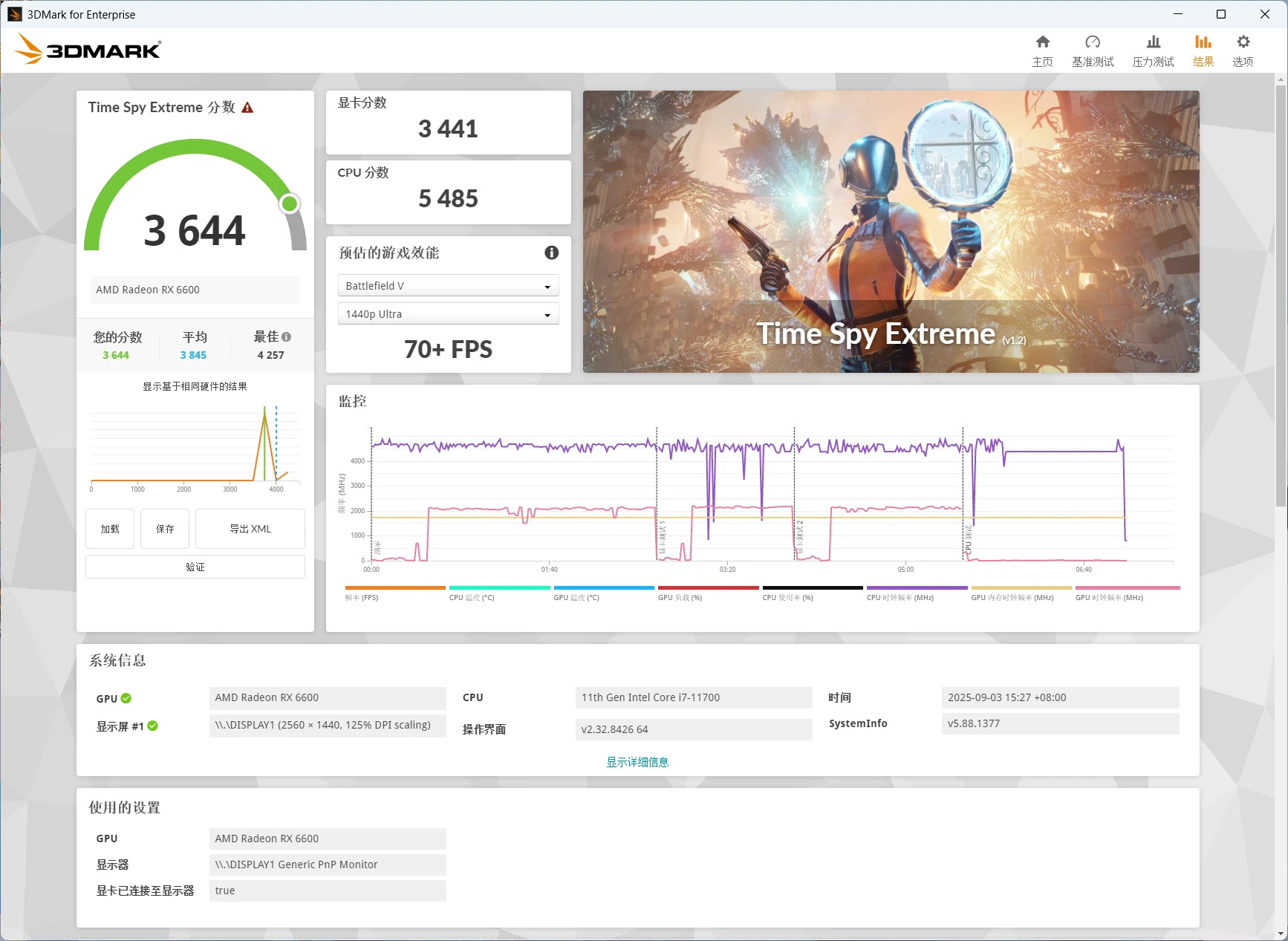
Task: Click the 加载 (Load) button
Action: click(110, 529)
